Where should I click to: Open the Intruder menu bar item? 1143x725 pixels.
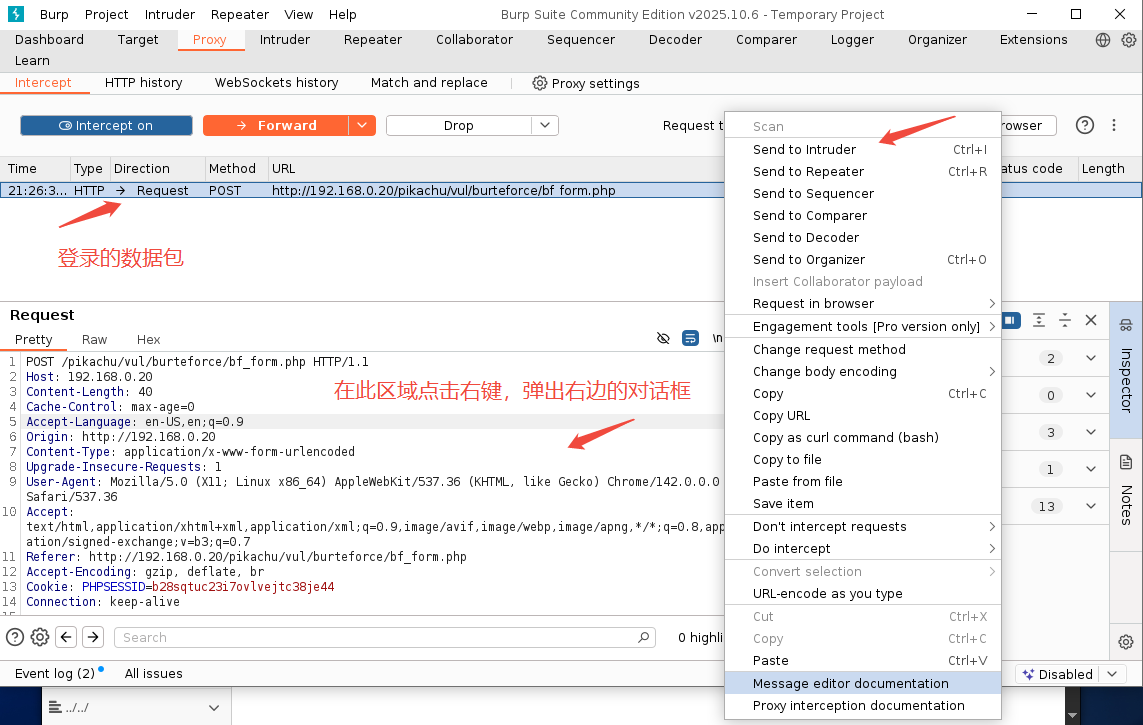[x=169, y=15]
